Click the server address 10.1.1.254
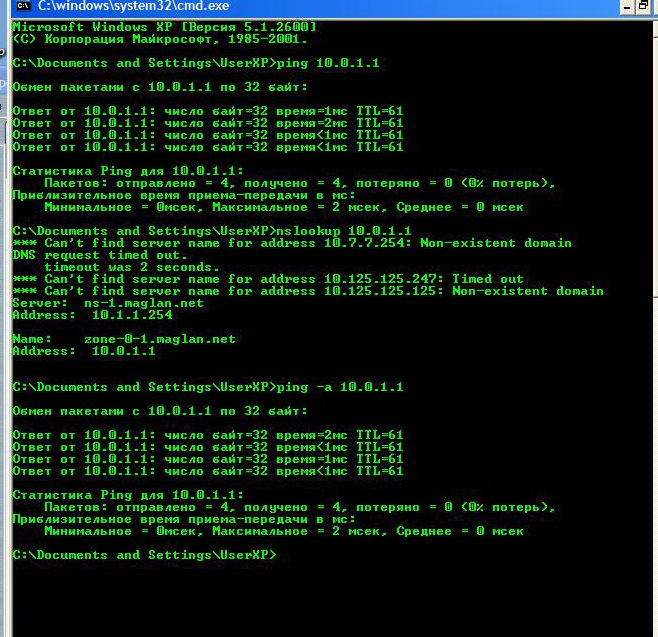 click(132, 315)
